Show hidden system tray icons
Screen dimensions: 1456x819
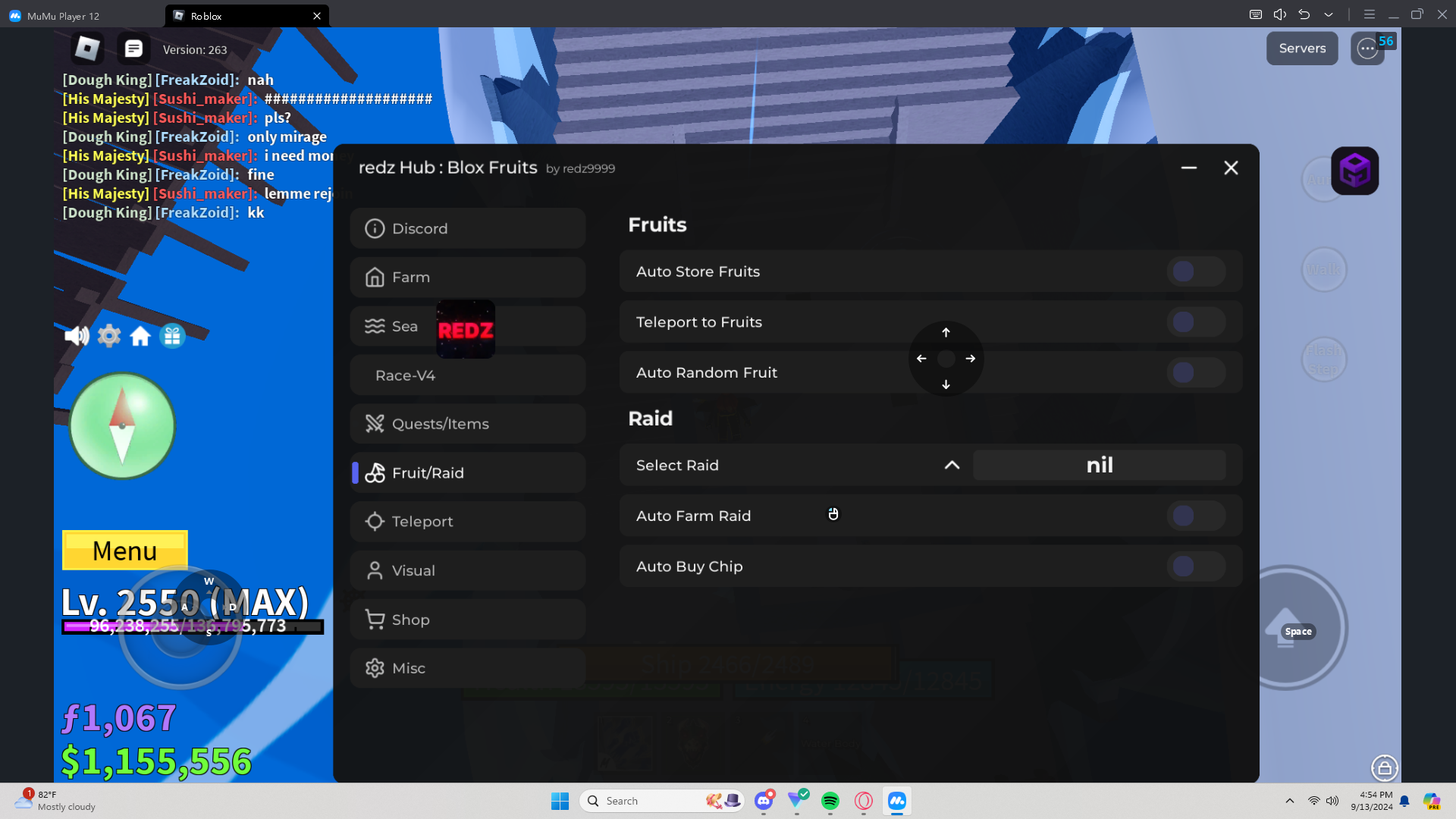[1290, 801]
